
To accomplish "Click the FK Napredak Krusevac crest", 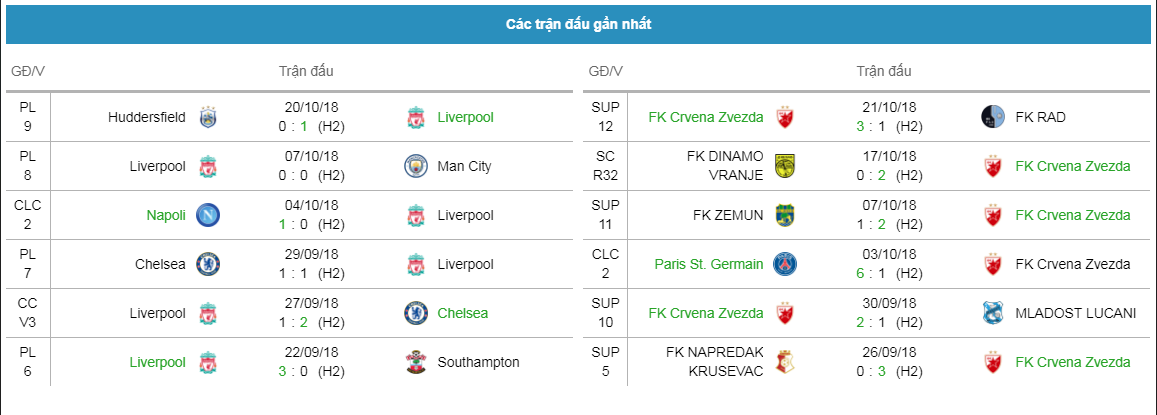I will point(784,363).
